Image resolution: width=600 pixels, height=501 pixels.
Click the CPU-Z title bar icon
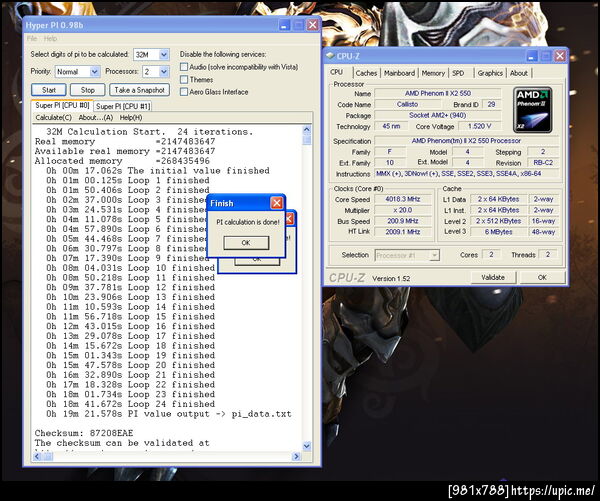330,56
